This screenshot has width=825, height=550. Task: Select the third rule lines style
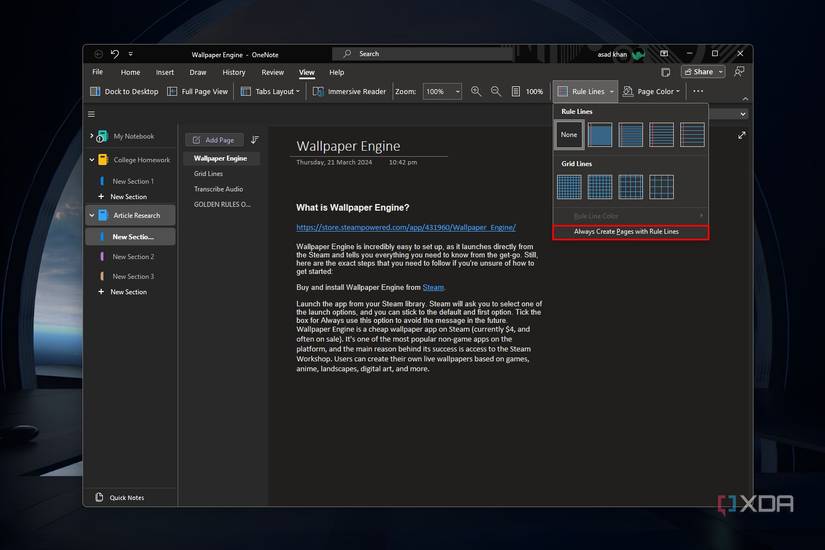coord(661,135)
